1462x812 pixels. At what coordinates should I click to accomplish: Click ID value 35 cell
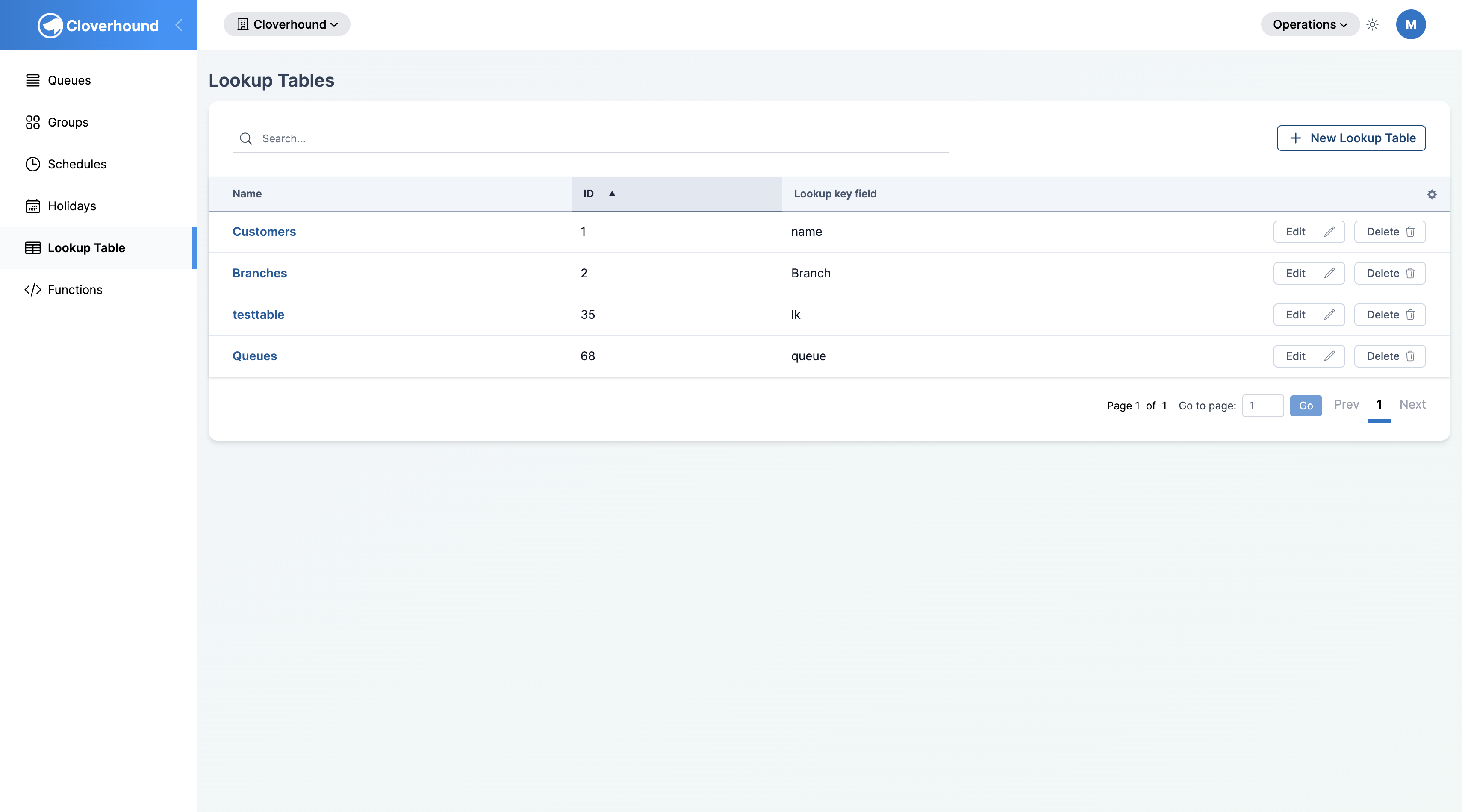point(587,315)
